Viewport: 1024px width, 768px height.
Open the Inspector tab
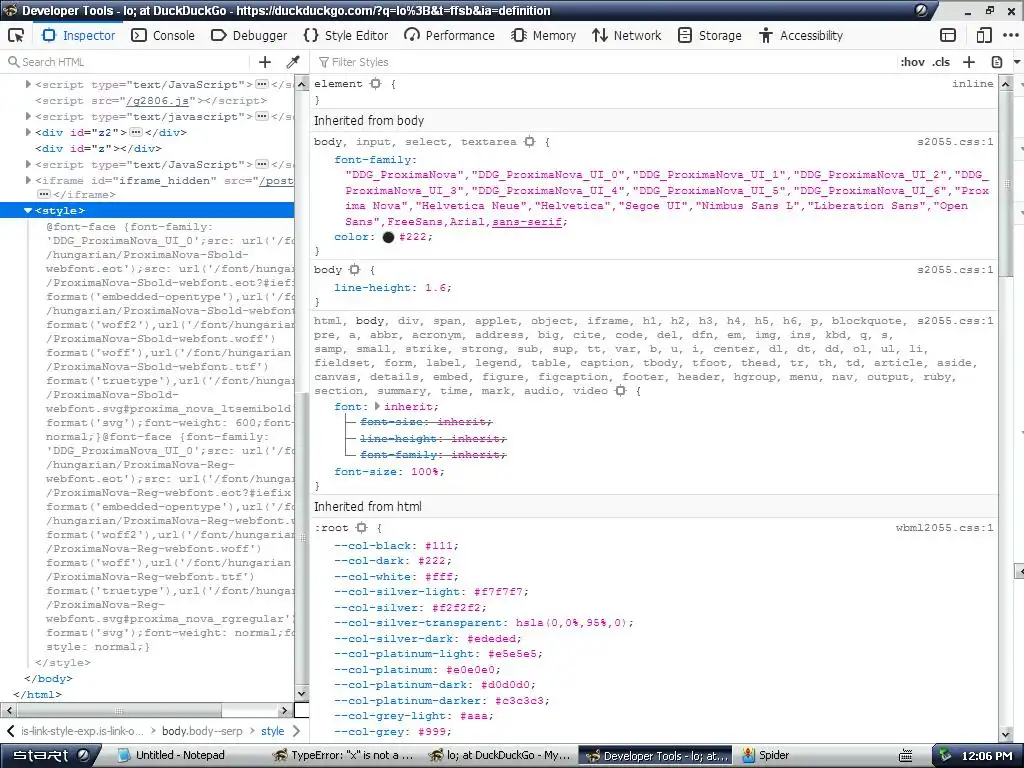[x=78, y=35]
